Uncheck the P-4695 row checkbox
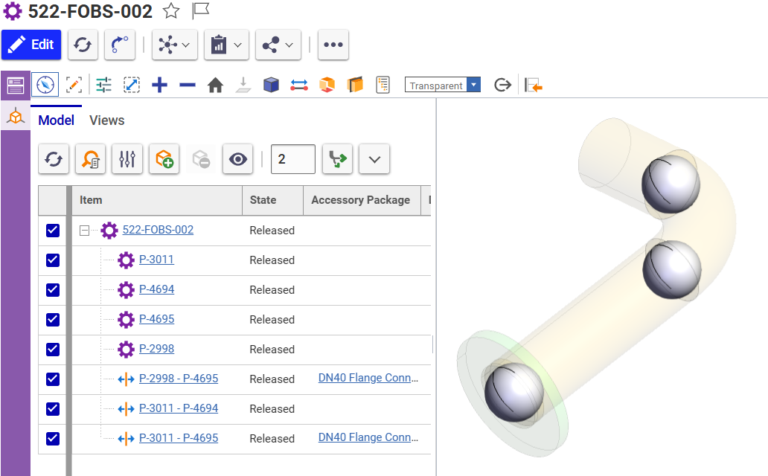 pos(53,320)
